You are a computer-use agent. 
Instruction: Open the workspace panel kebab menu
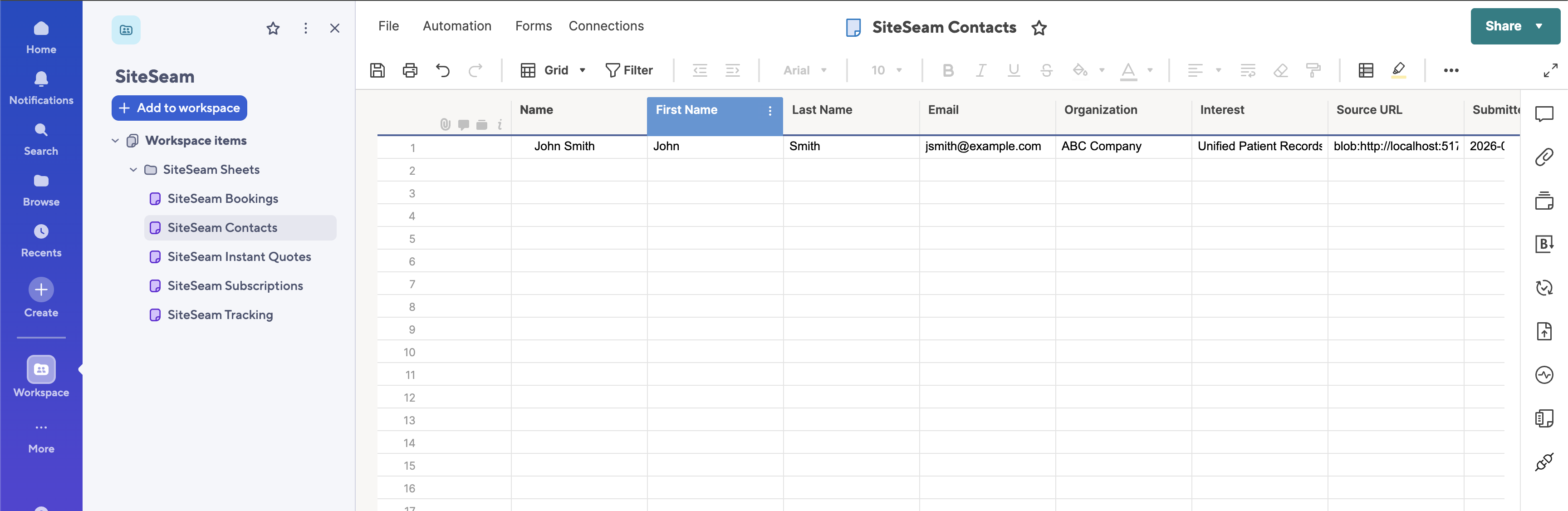305,28
